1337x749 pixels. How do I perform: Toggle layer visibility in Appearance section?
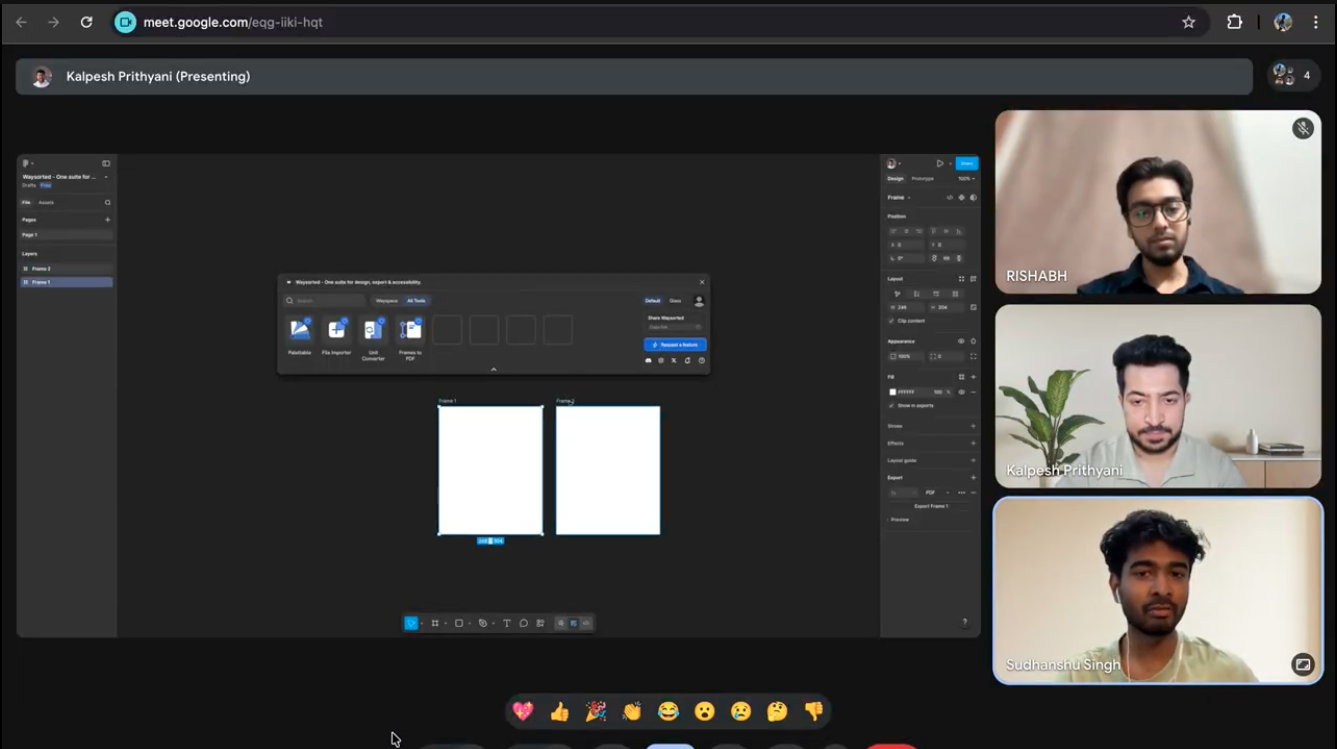961,341
